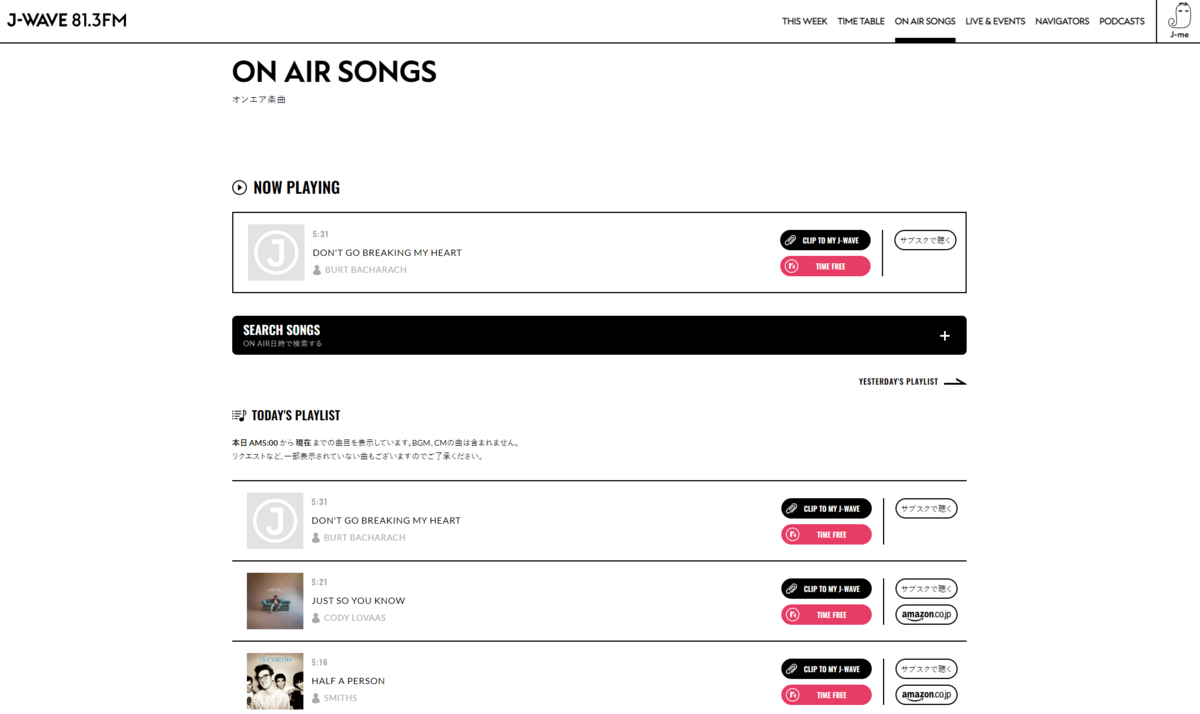Click the J-WAVE 81.3FM logo
Image resolution: width=1200 pixels, height=714 pixels.
point(67,20)
